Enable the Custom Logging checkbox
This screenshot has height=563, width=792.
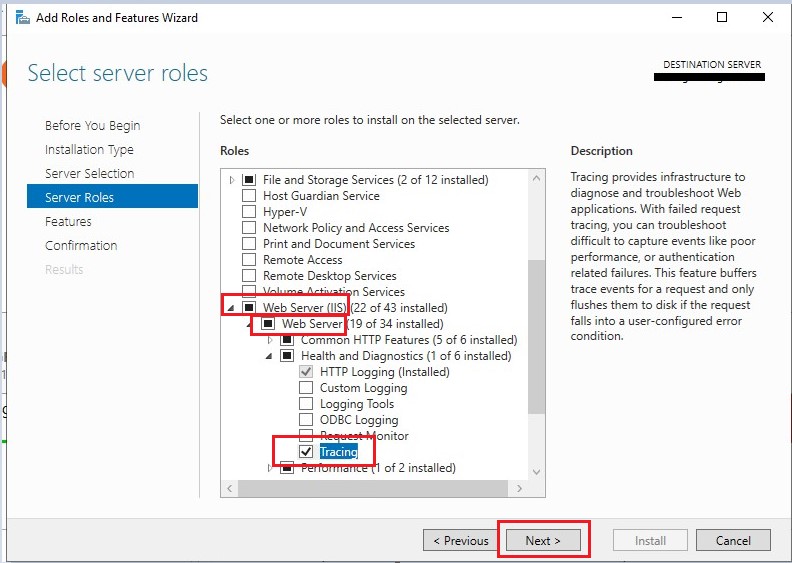click(x=306, y=388)
